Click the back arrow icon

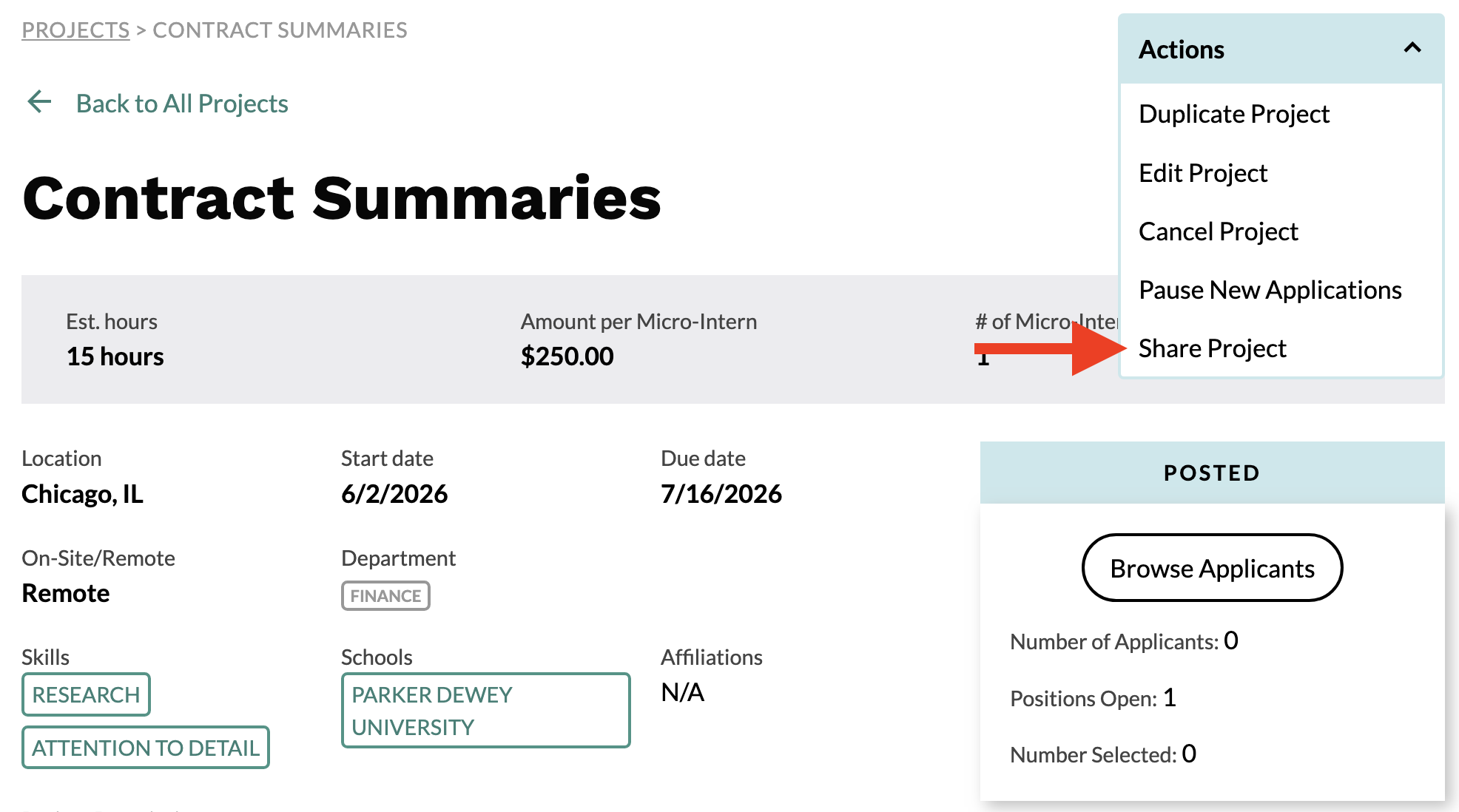point(39,102)
